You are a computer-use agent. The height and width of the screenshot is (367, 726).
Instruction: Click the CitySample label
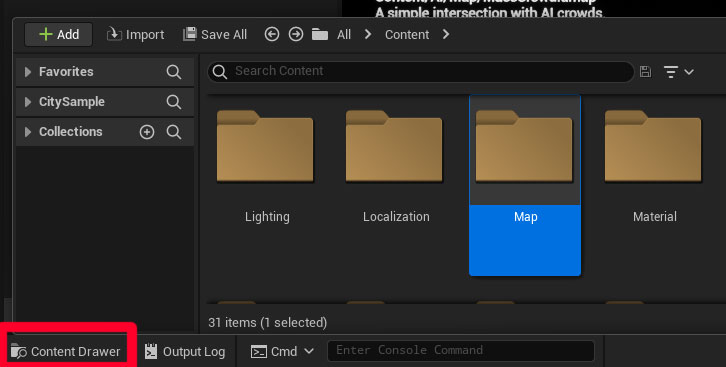(72, 102)
